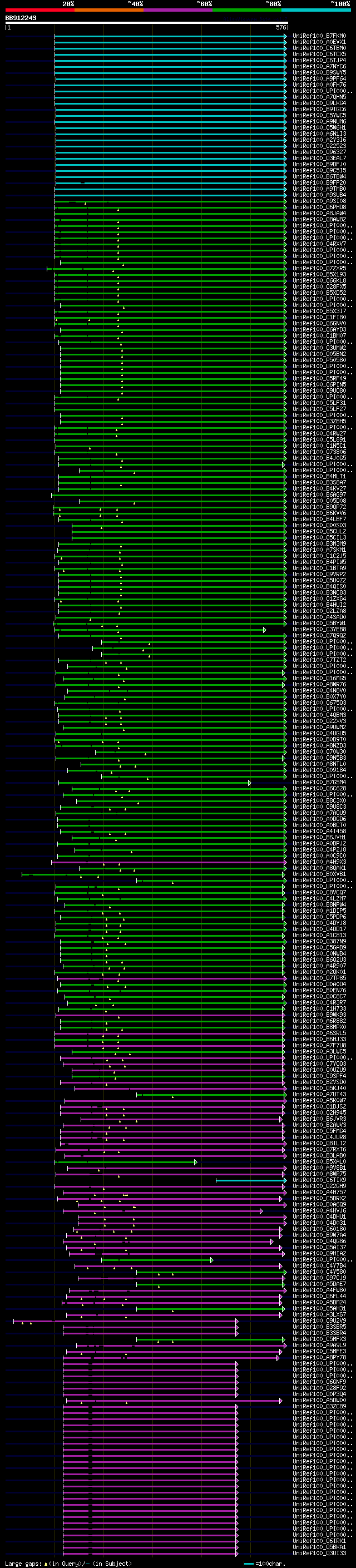
Task: Click the UniRef100_Q5W6H1 label
Action: 319,128
